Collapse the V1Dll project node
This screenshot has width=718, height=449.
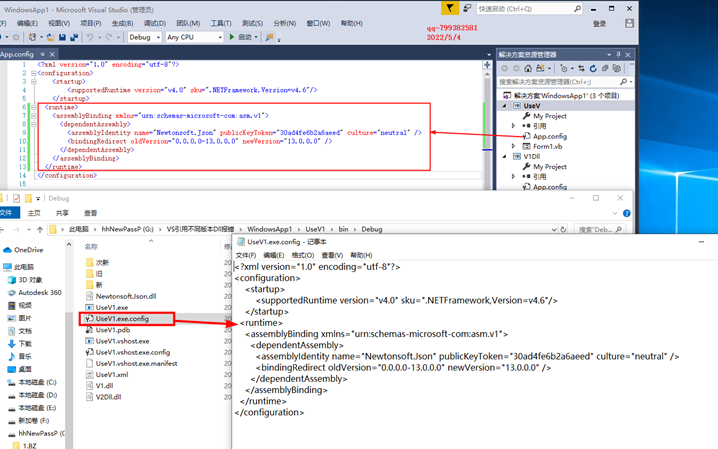505,156
